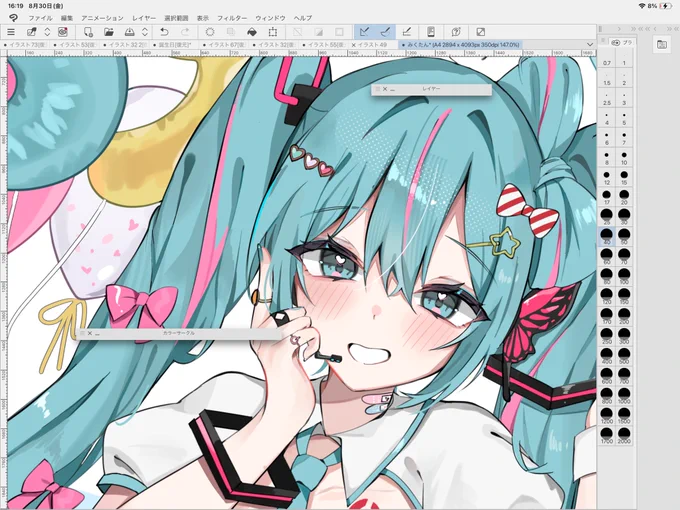This screenshot has width=680, height=510.
Task: Open the ファイル menu
Action: tap(41, 18)
